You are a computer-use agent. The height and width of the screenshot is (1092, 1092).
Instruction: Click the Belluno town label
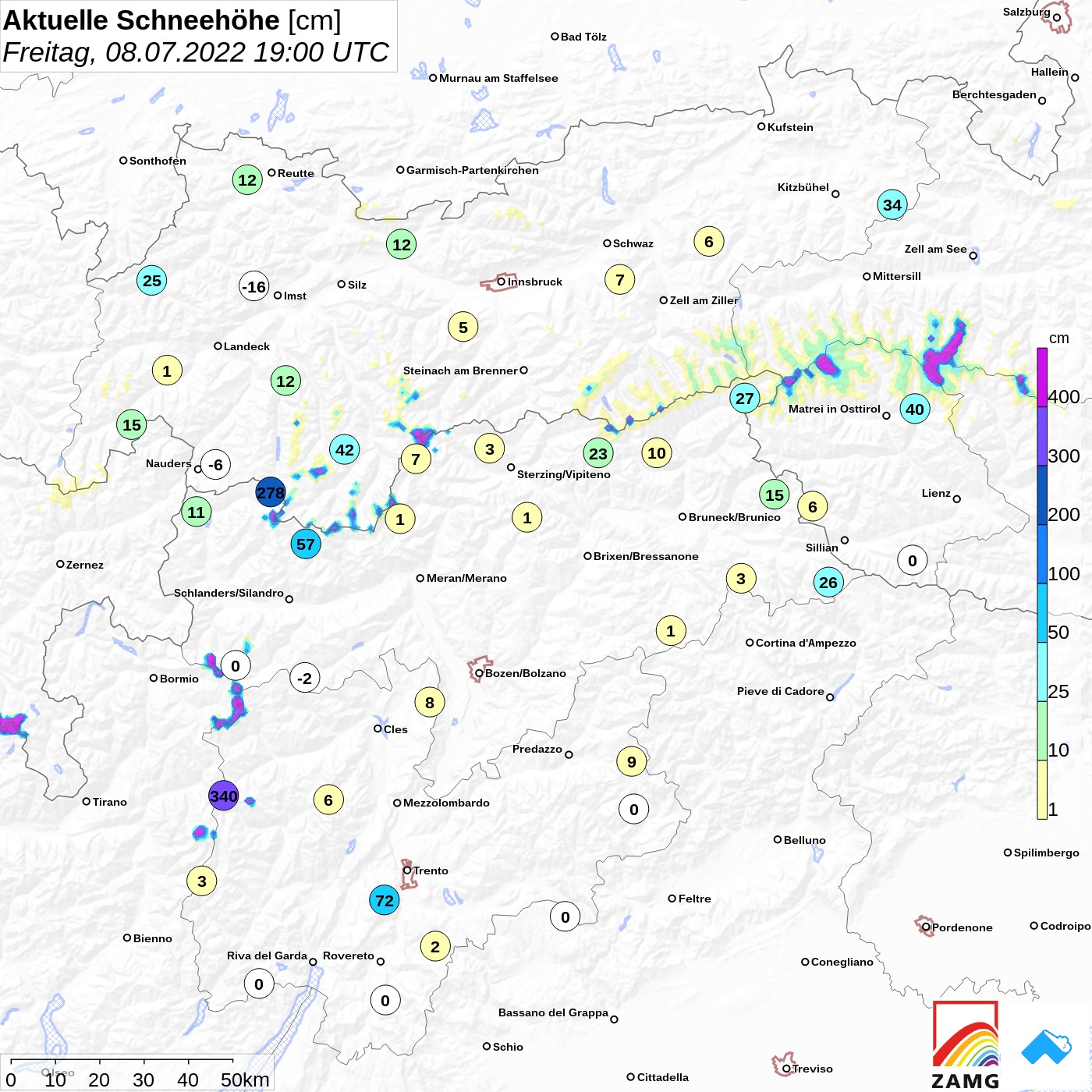click(804, 840)
